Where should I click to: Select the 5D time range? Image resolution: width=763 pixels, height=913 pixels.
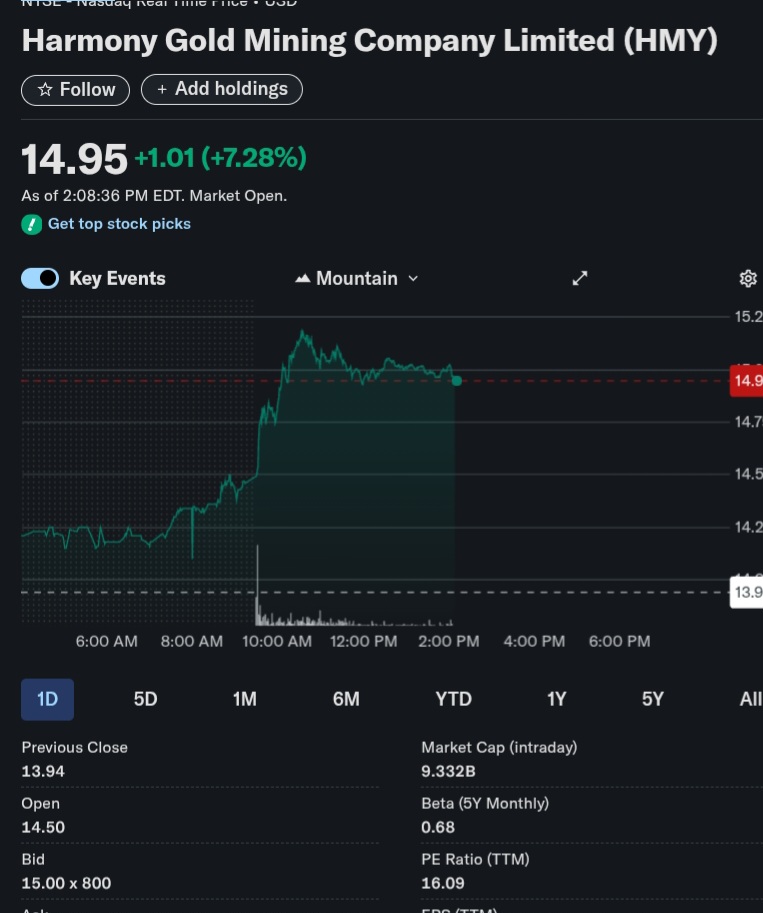coord(146,699)
